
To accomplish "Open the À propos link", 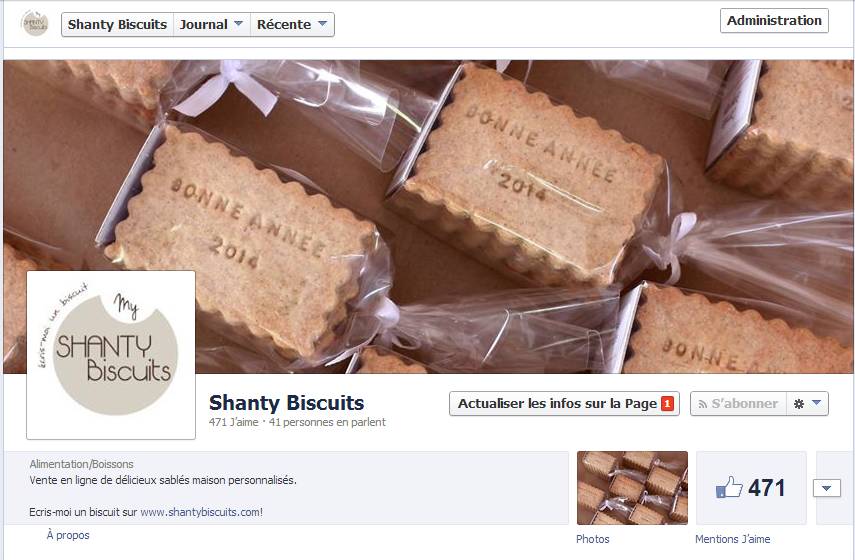I will tap(68, 535).
